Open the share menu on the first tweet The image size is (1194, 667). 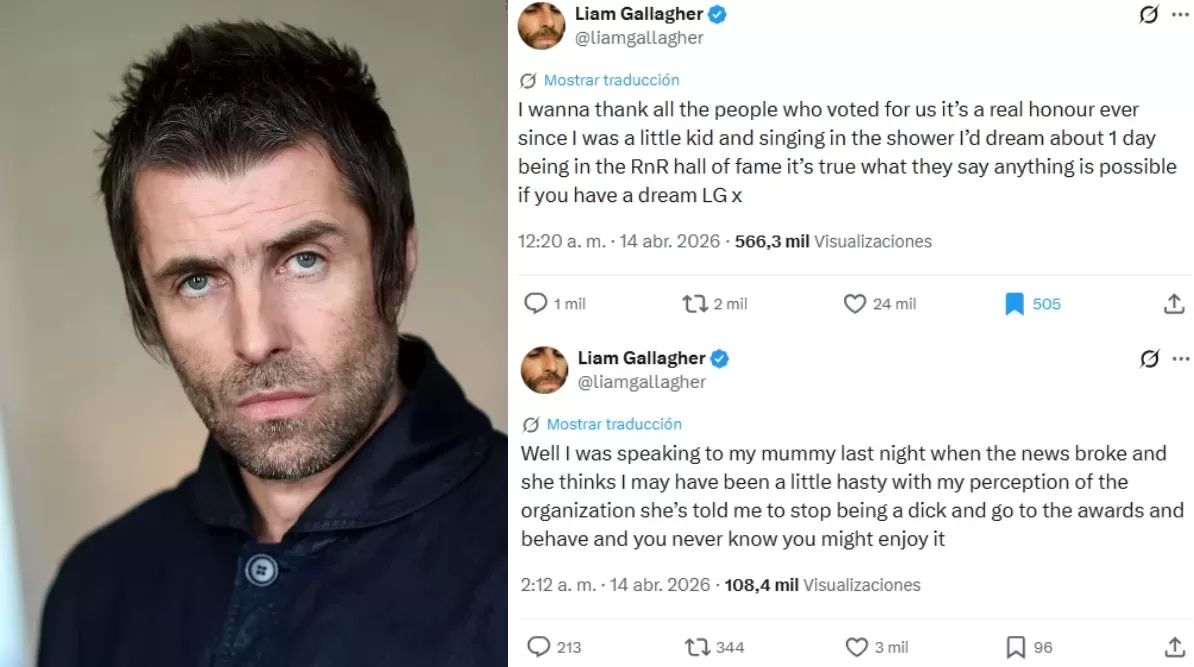pyautogui.click(x=1173, y=303)
